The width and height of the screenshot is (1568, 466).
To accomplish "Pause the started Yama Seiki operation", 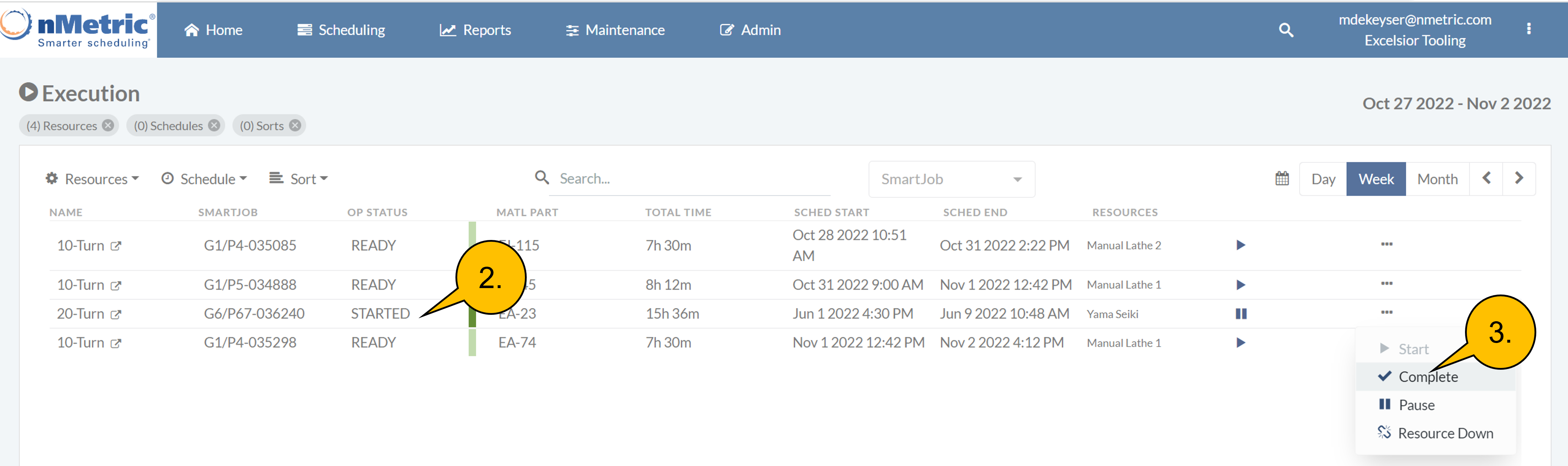I will (1241, 314).
